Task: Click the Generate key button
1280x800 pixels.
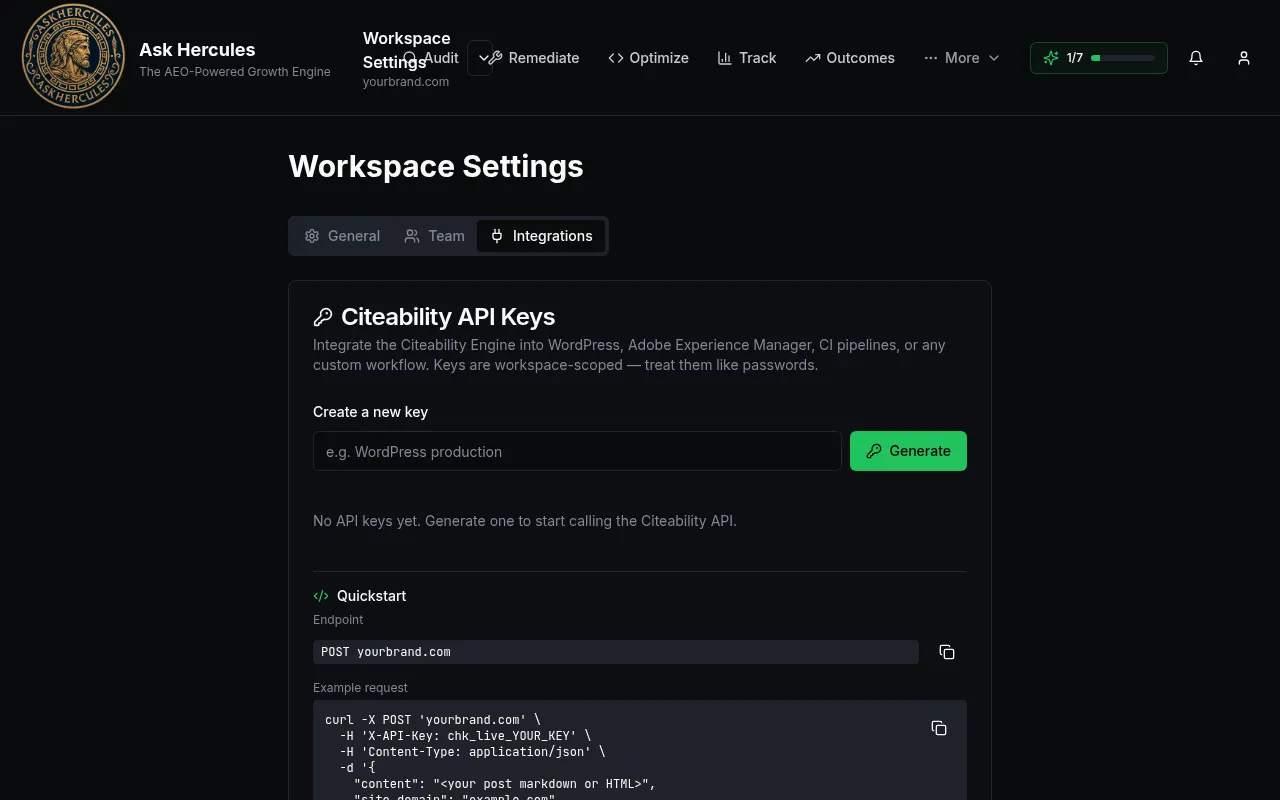Action: pyautogui.click(x=908, y=451)
